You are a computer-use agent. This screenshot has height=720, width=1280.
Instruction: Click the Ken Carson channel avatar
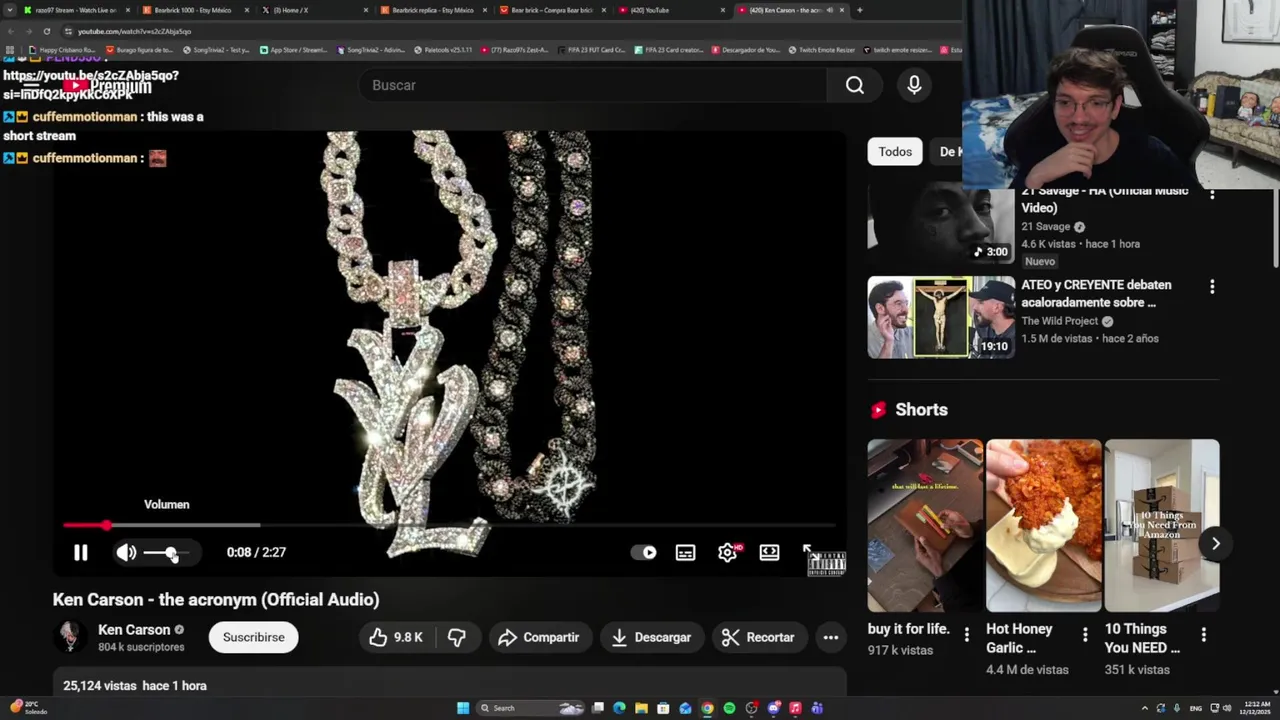(70, 637)
